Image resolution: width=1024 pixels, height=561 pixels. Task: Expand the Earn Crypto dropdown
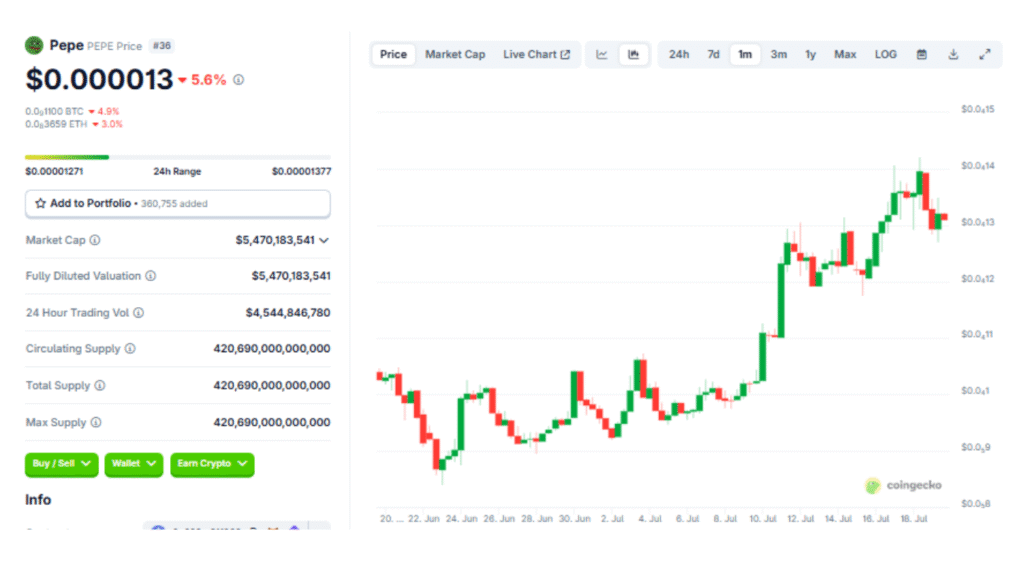coord(212,464)
